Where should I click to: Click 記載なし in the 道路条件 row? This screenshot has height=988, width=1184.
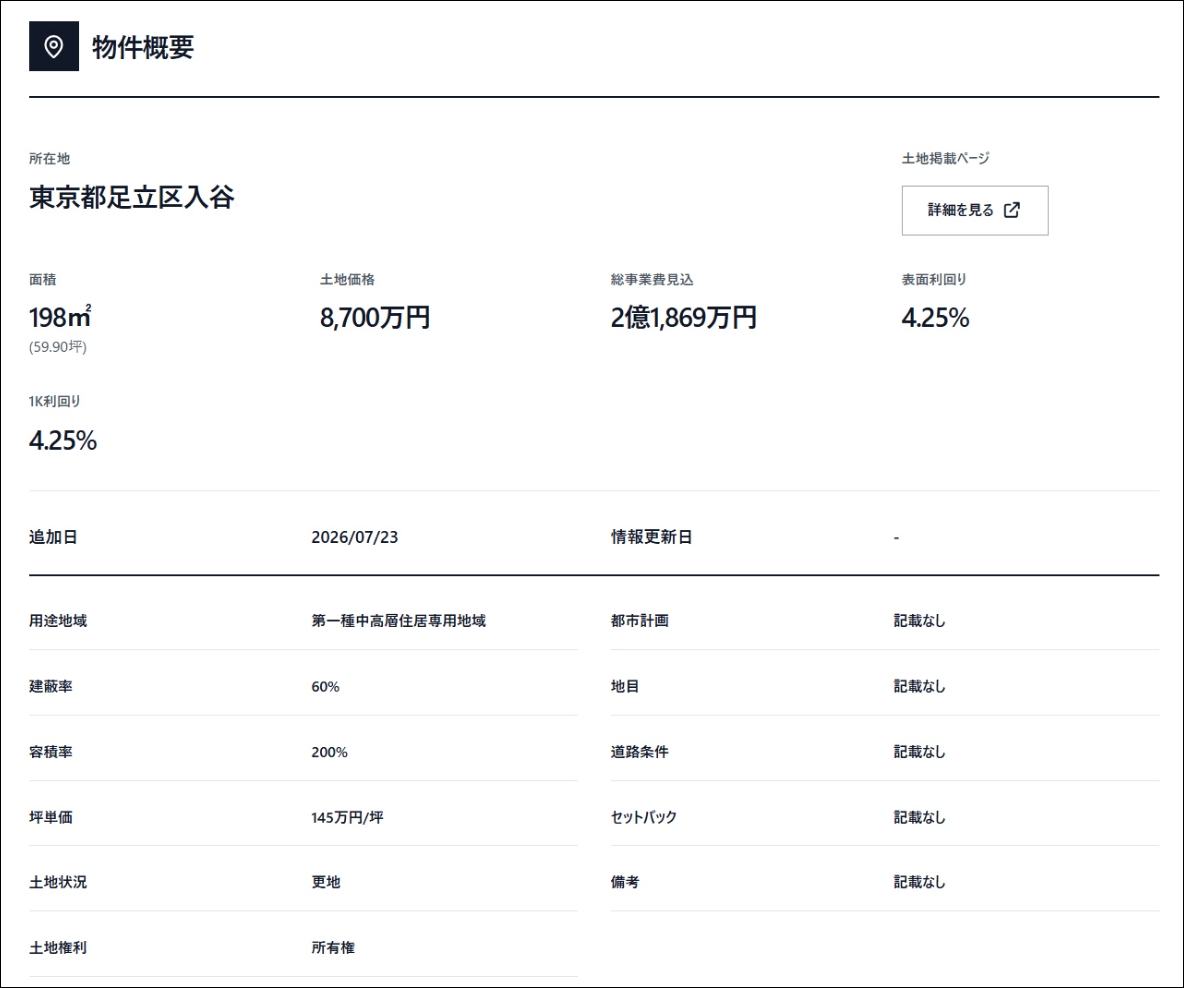coord(919,752)
